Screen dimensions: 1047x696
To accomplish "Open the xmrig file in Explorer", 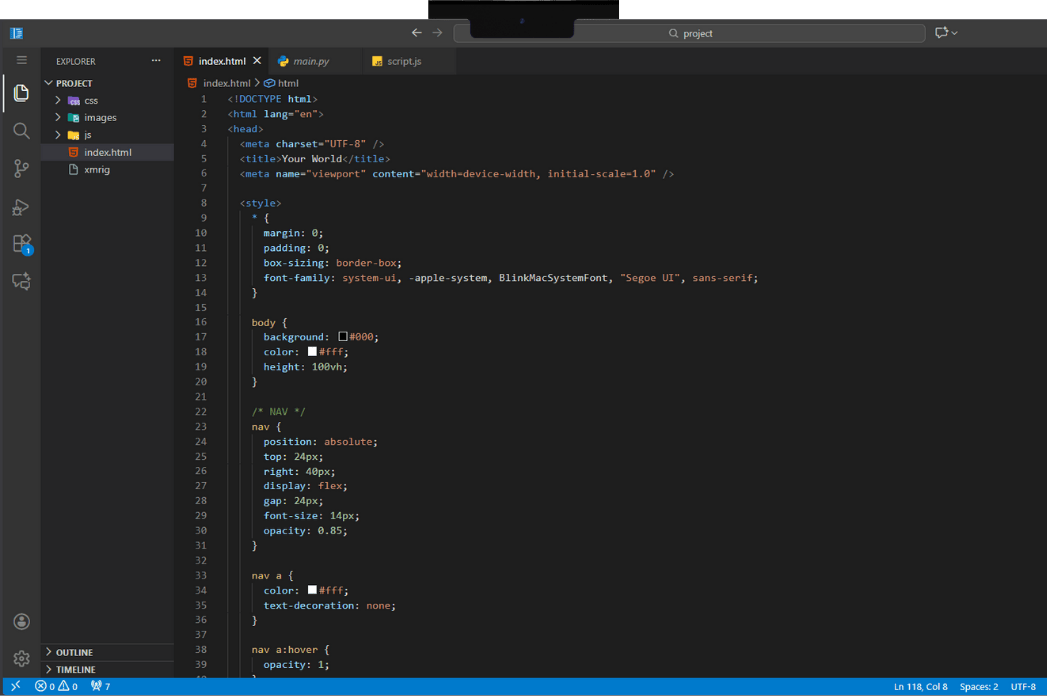I will [x=97, y=169].
